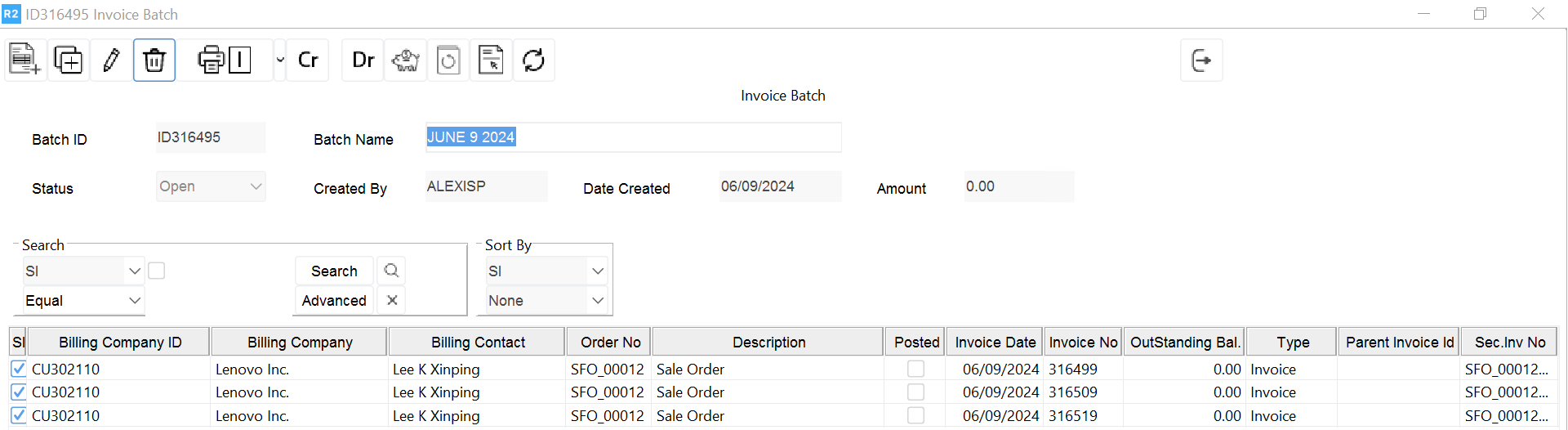Viewport: 1568px width, 430px height.
Task: Click the printer icon
Action: tap(211, 60)
